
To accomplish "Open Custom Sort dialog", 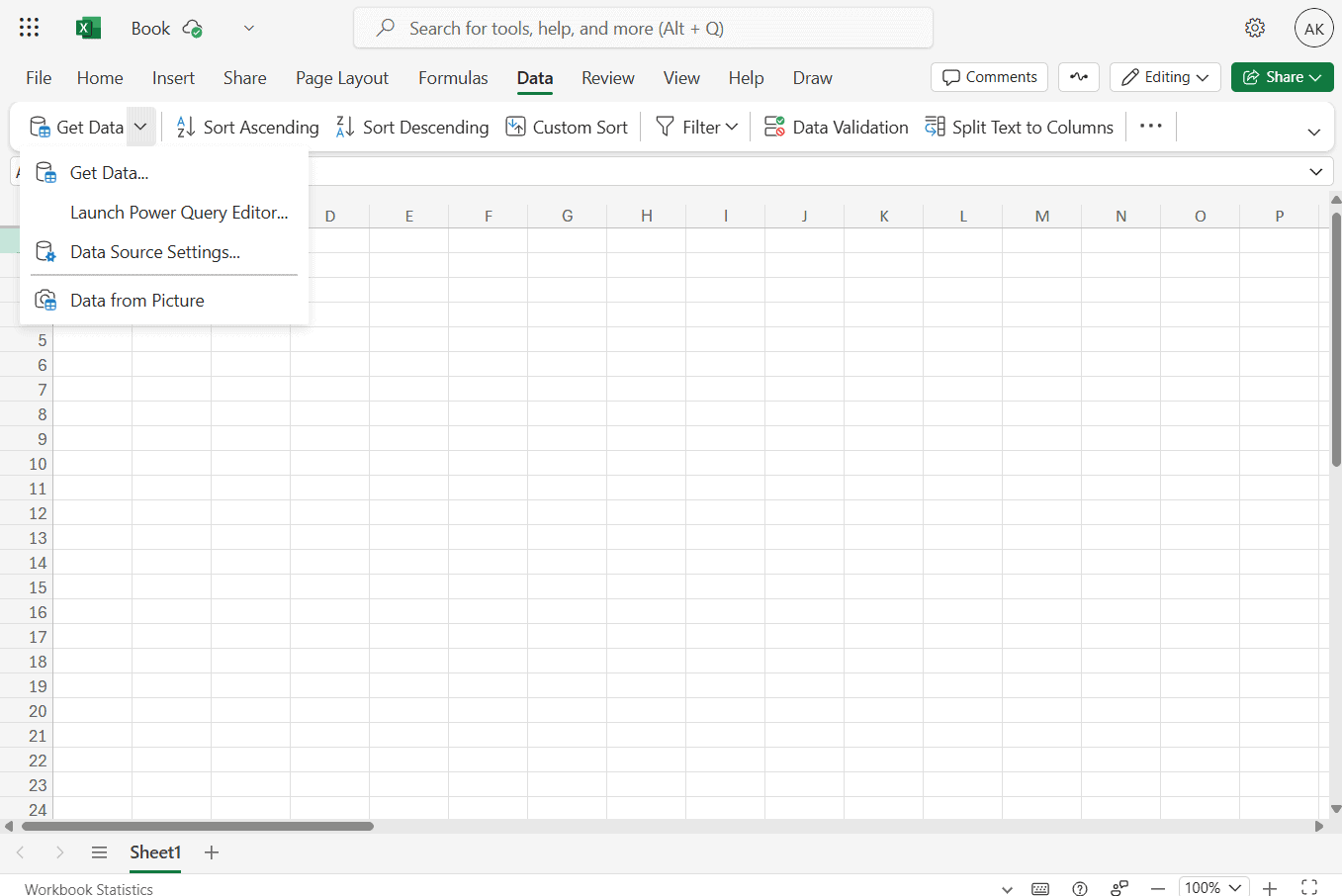I will pyautogui.click(x=567, y=127).
